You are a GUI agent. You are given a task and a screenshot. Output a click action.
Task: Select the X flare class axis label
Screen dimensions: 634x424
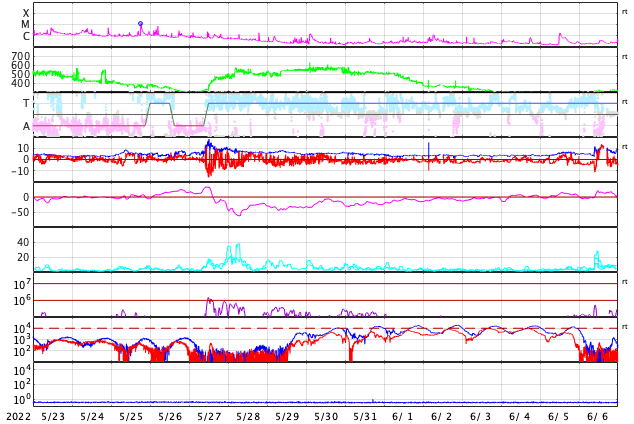pos(26,14)
